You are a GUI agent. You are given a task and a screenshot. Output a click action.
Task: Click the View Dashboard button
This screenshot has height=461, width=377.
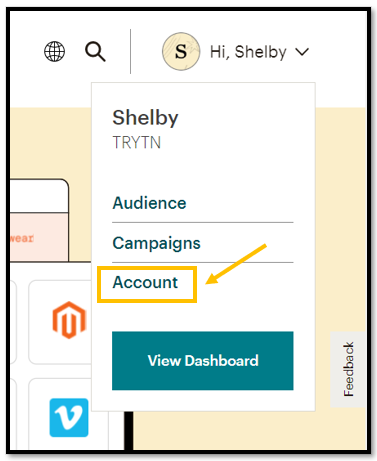coord(203,361)
